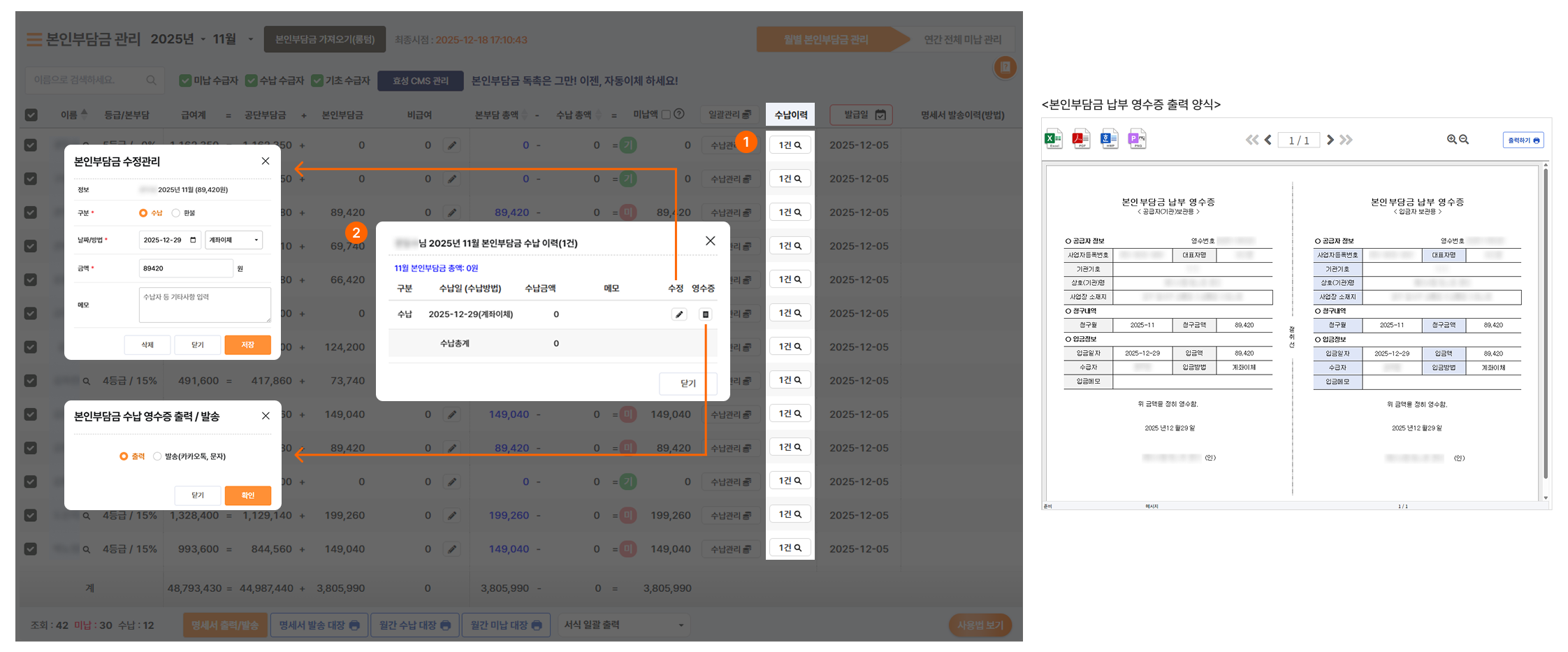Switch to 월별 본인부담금 관리 tab
Image resolution: width=1568 pixels, height=652 pixels.
825,40
